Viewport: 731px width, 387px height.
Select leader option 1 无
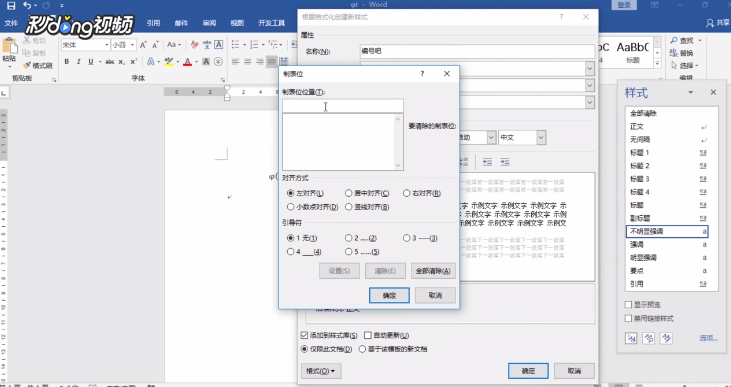pos(290,238)
